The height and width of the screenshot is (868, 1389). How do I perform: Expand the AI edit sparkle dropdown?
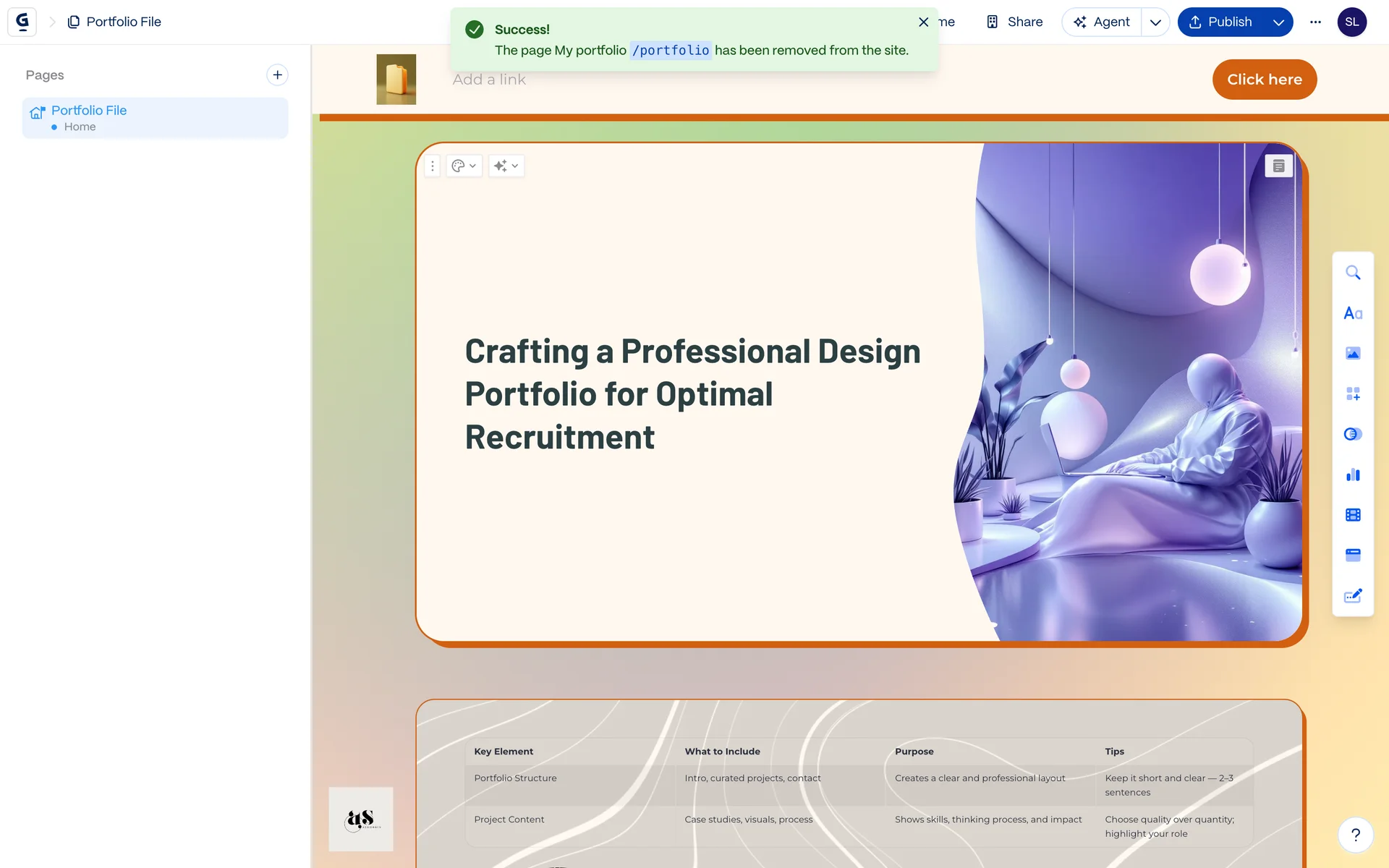point(506,166)
